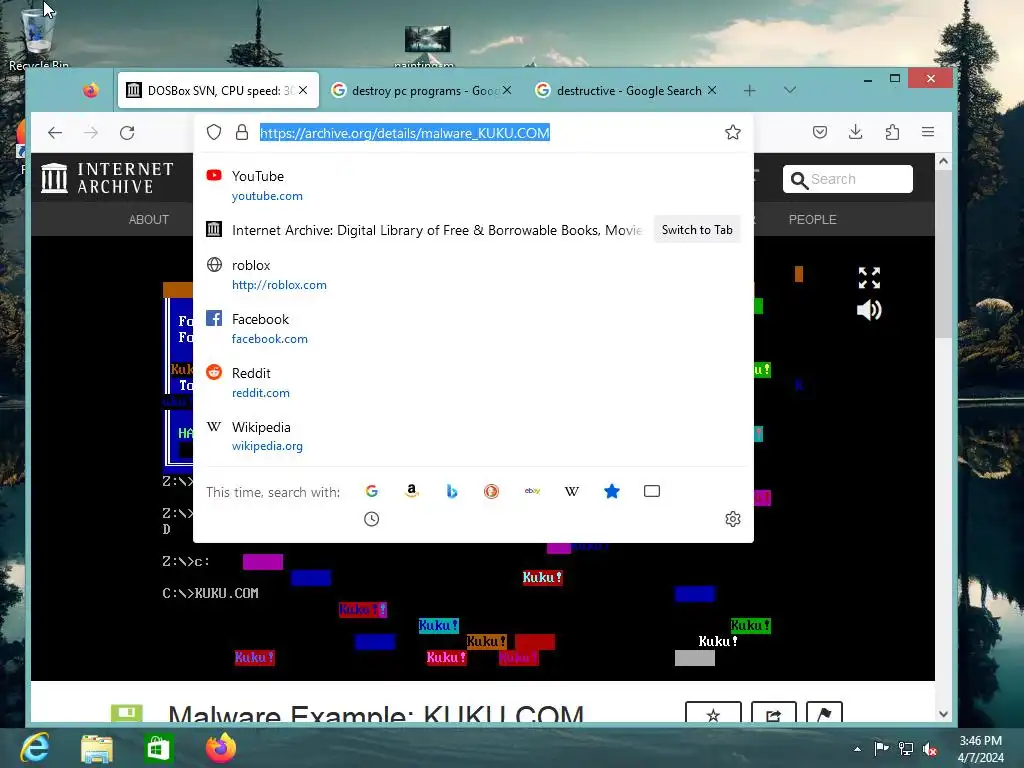
Task: Switch to destructive Google Search tab
Action: [627, 91]
